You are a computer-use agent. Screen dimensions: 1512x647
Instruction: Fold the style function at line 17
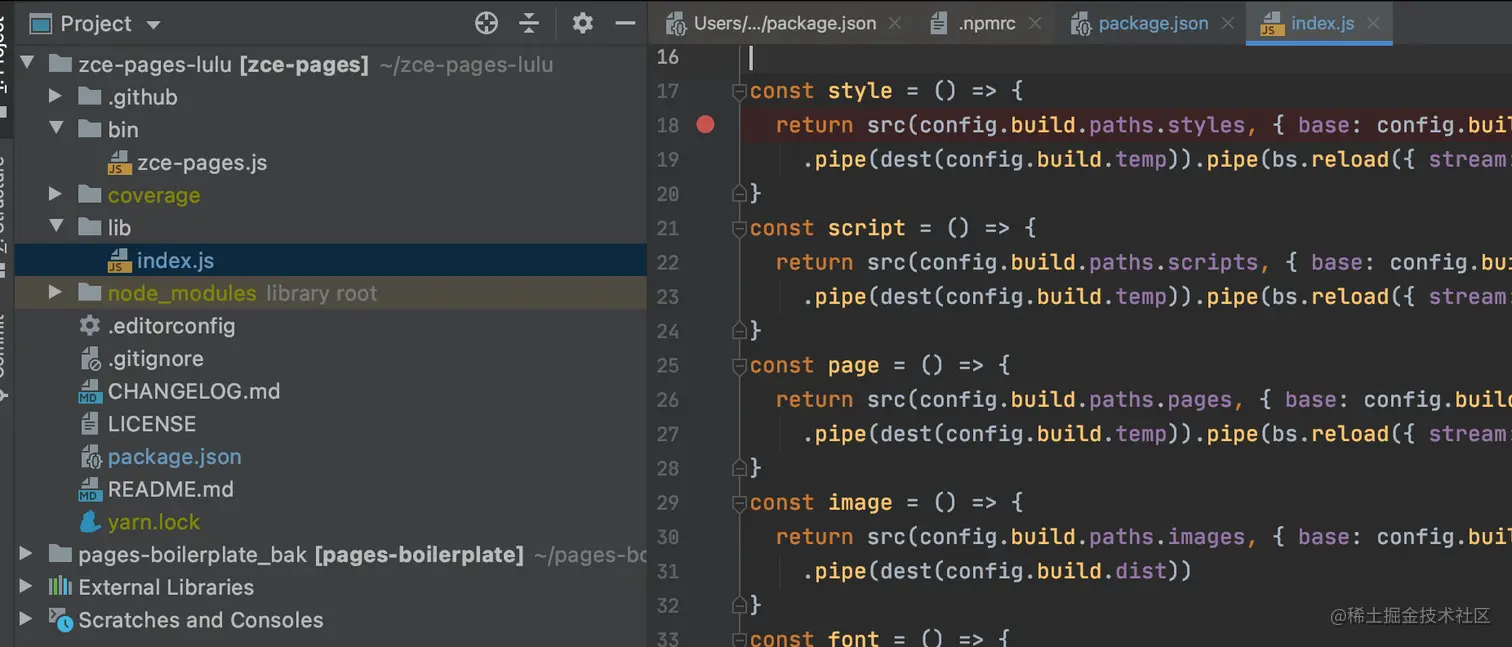(740, 92)
